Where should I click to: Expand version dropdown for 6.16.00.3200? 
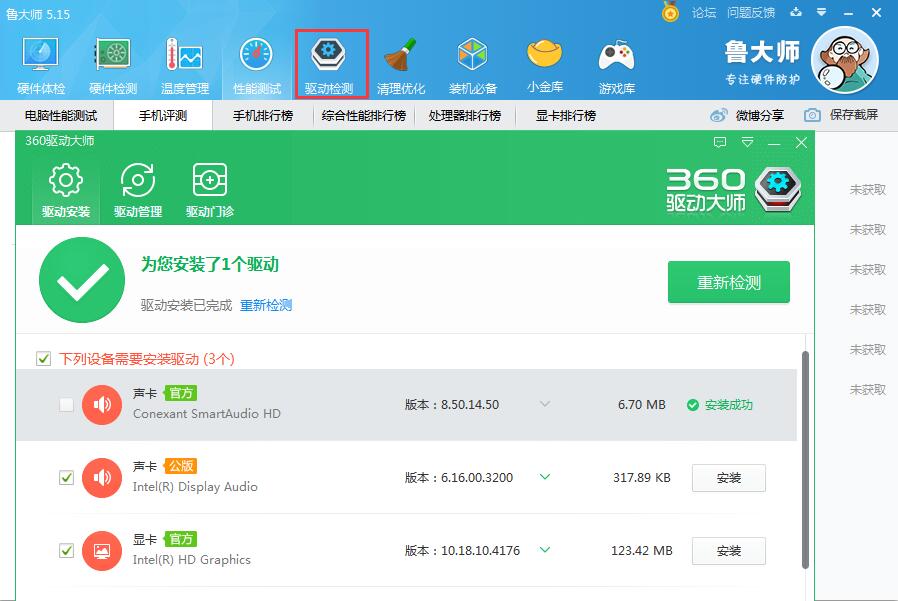(545, 477)
